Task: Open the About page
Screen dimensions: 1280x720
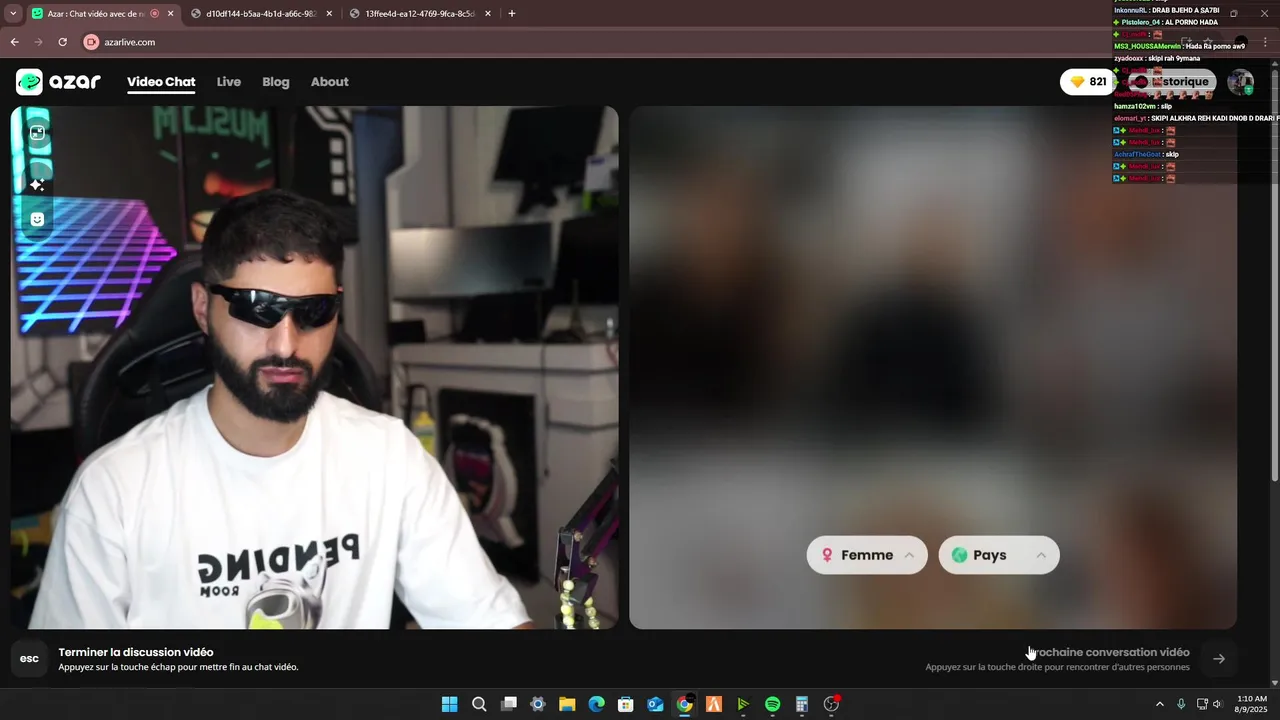Action: (330, 82)
